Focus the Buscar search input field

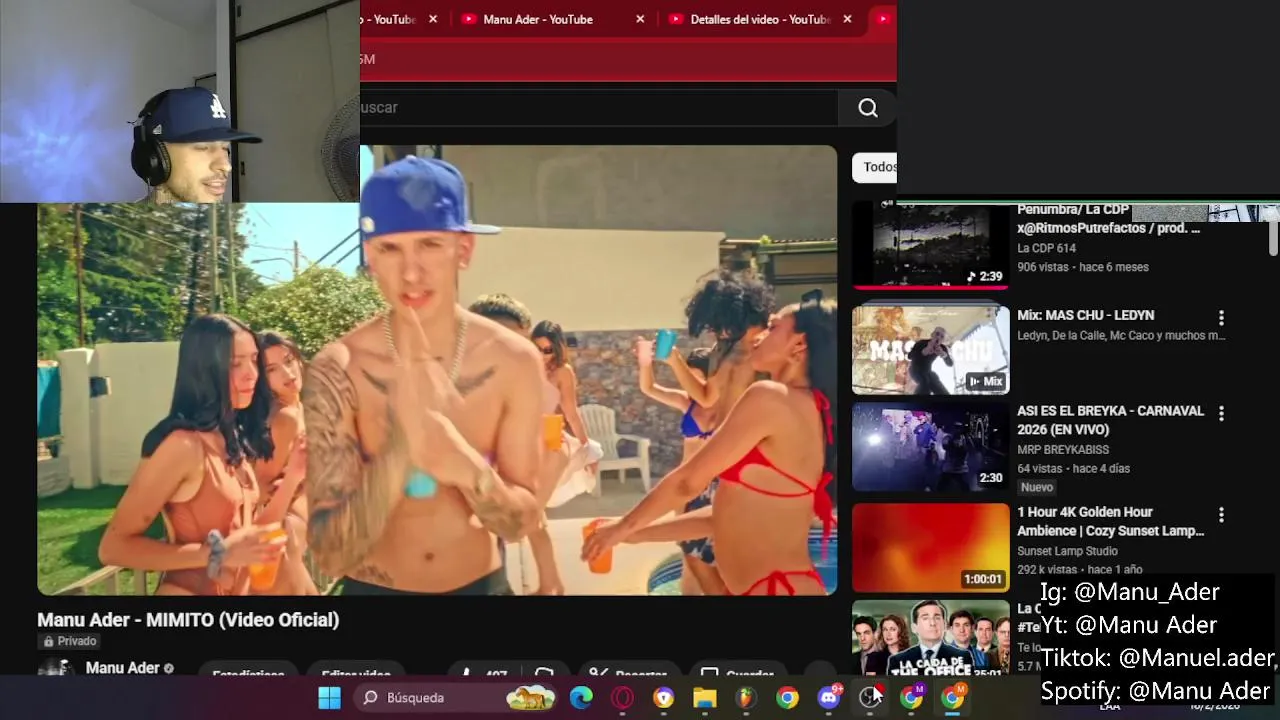point(598,108)
